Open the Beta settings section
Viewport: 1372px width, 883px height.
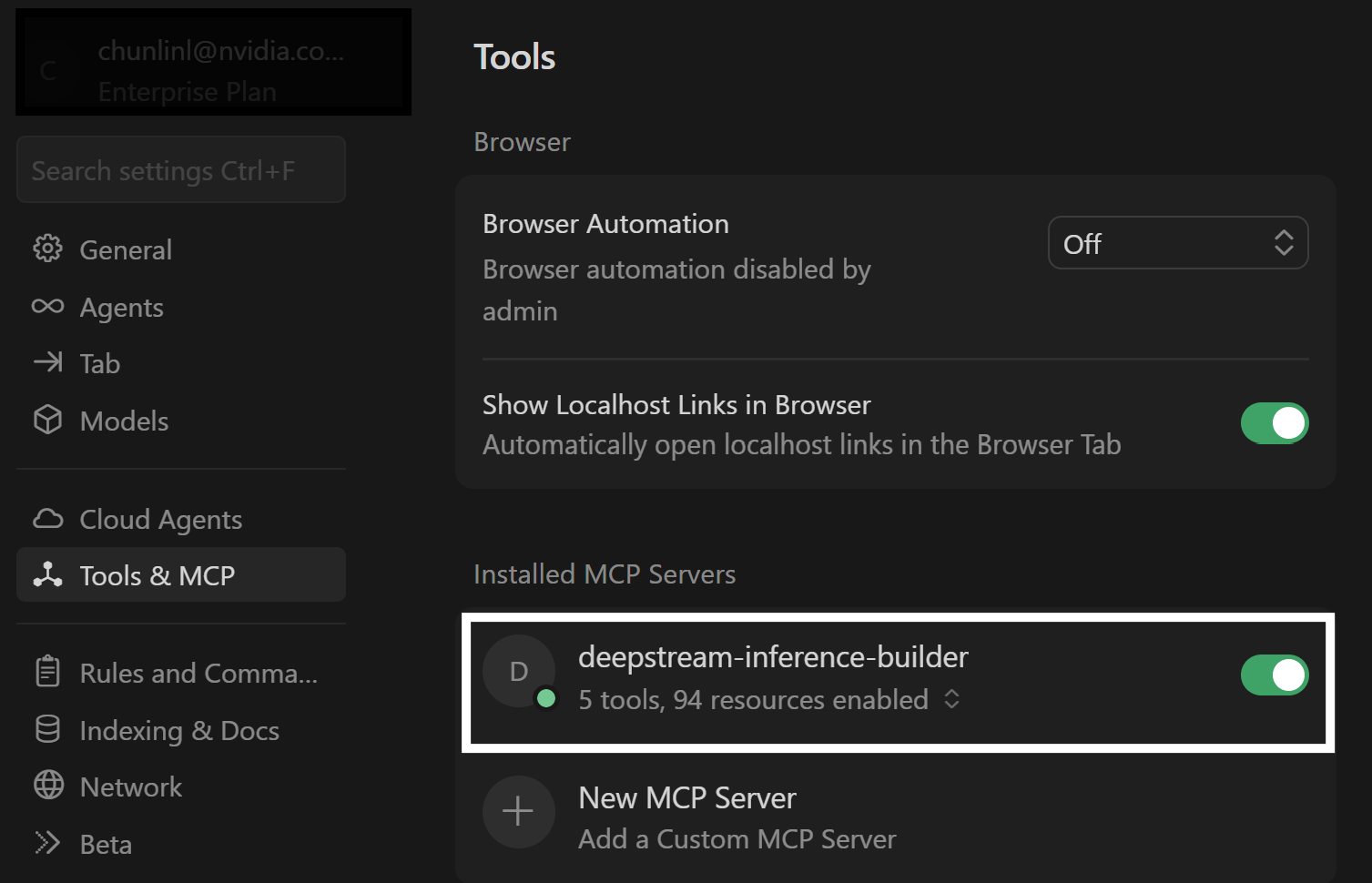coord(105,843)
